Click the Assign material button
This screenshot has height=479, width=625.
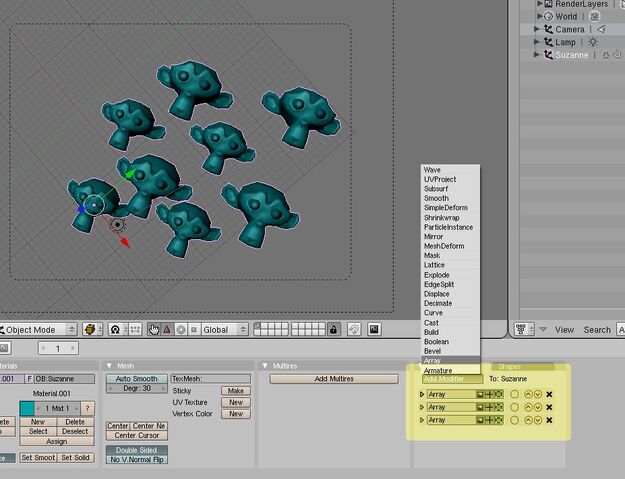pyautogui.click(x=57, y=442)
